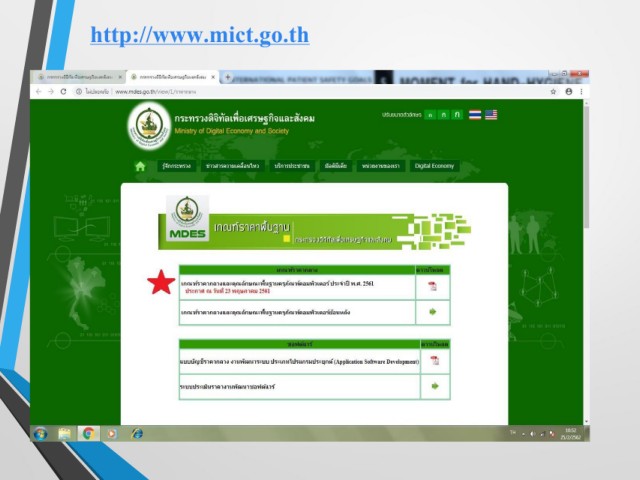Bookmark page with star icon in address bar
640x480 pixels.
(553, 91)
